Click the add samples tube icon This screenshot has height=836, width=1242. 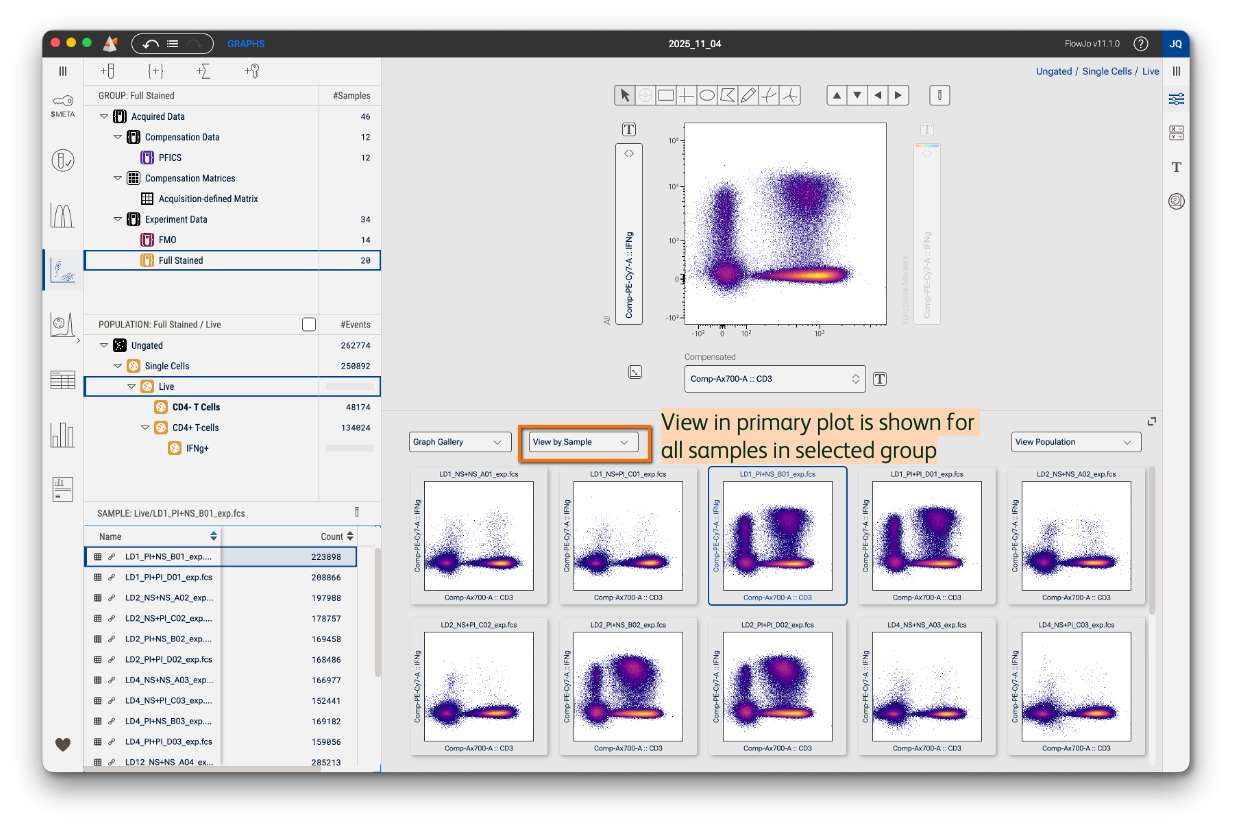click(x=107, y=71)
